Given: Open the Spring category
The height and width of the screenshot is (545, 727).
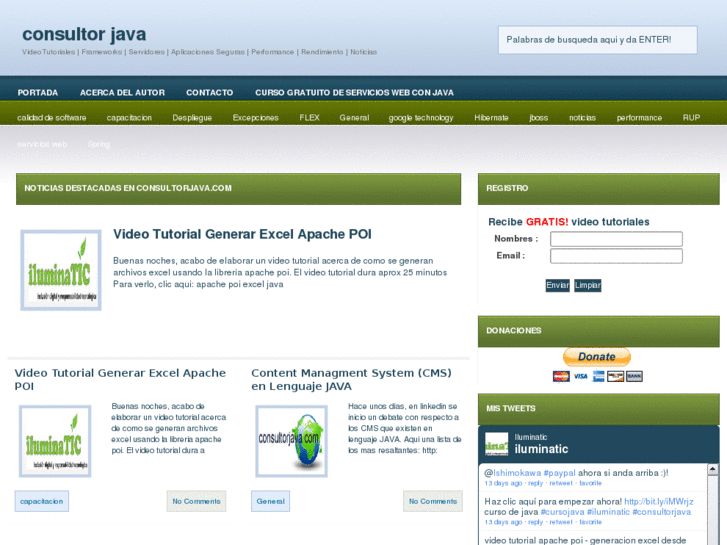Looking at the screenshot, I should (x=99, y=144).
